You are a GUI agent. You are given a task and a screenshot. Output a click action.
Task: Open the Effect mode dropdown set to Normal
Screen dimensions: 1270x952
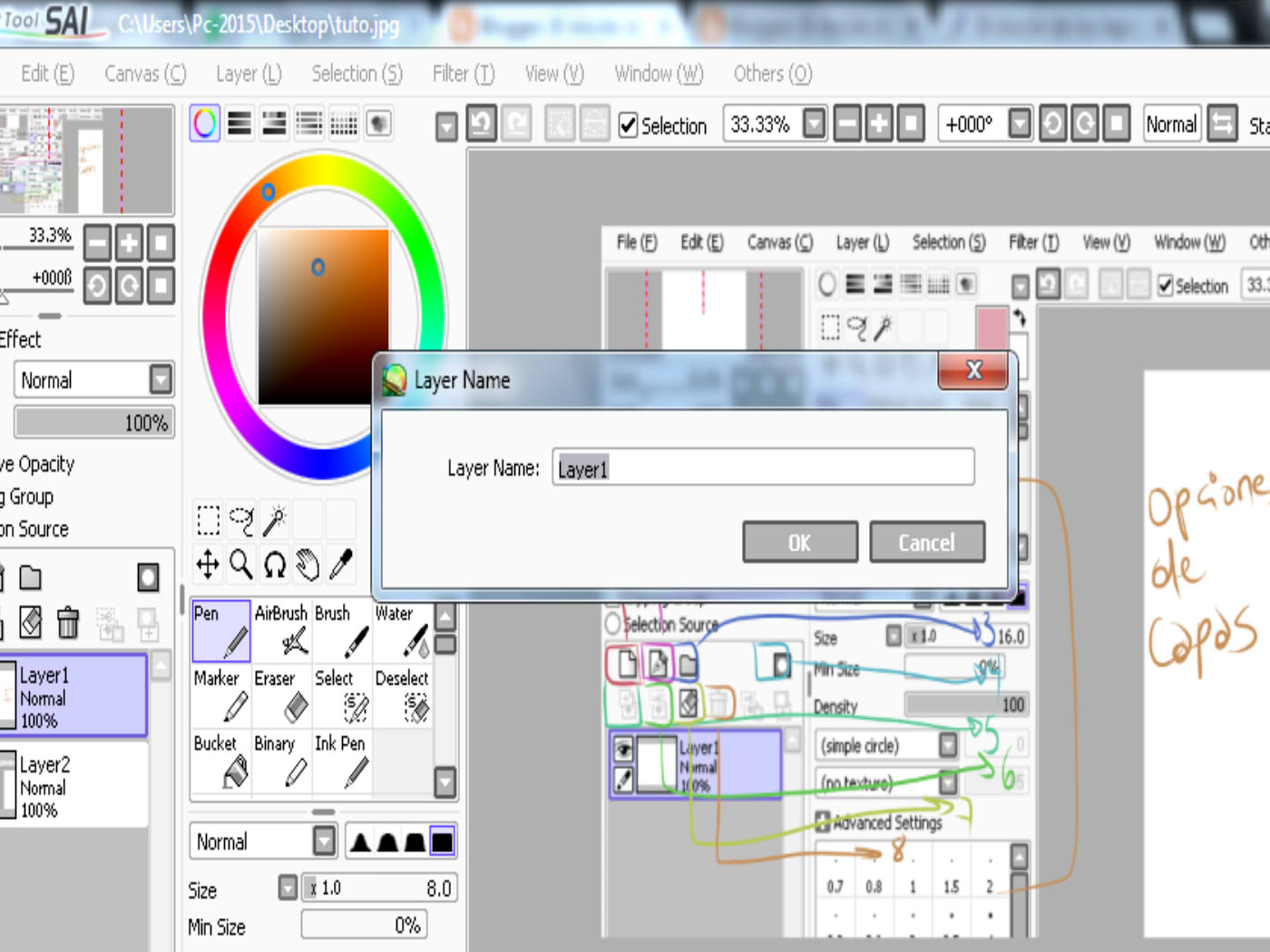coord(161,379)
